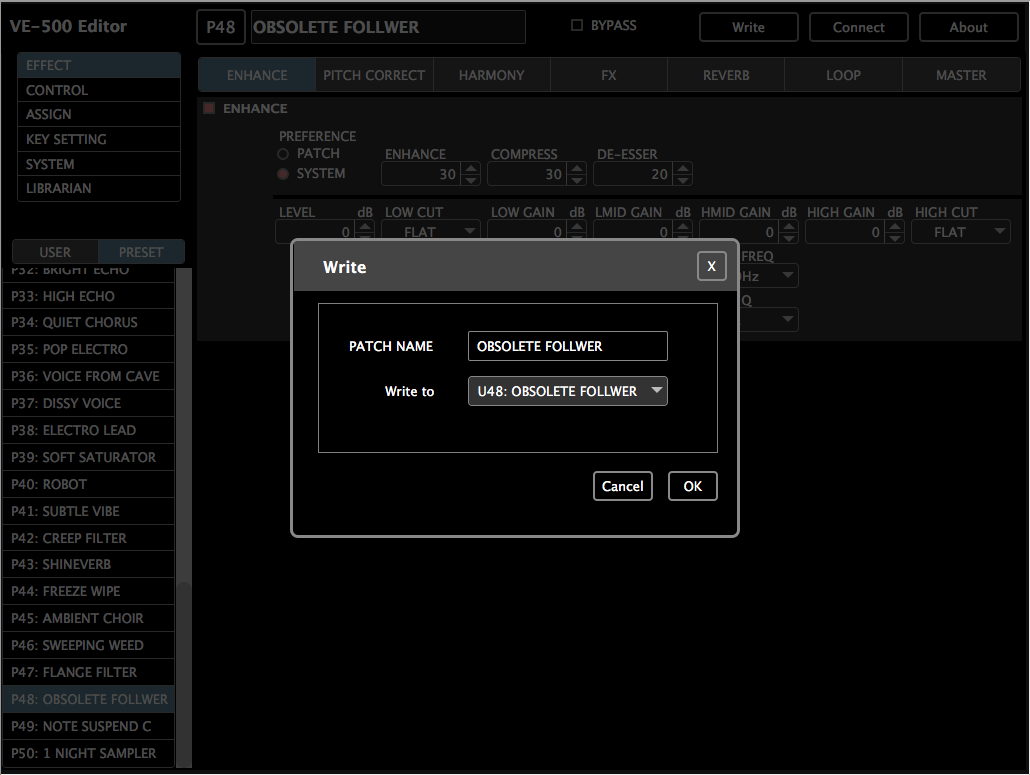Increase the ENHANCE value with up arrow
The width and height of the screenshot is (1030, 775).
tap(470, 169)
